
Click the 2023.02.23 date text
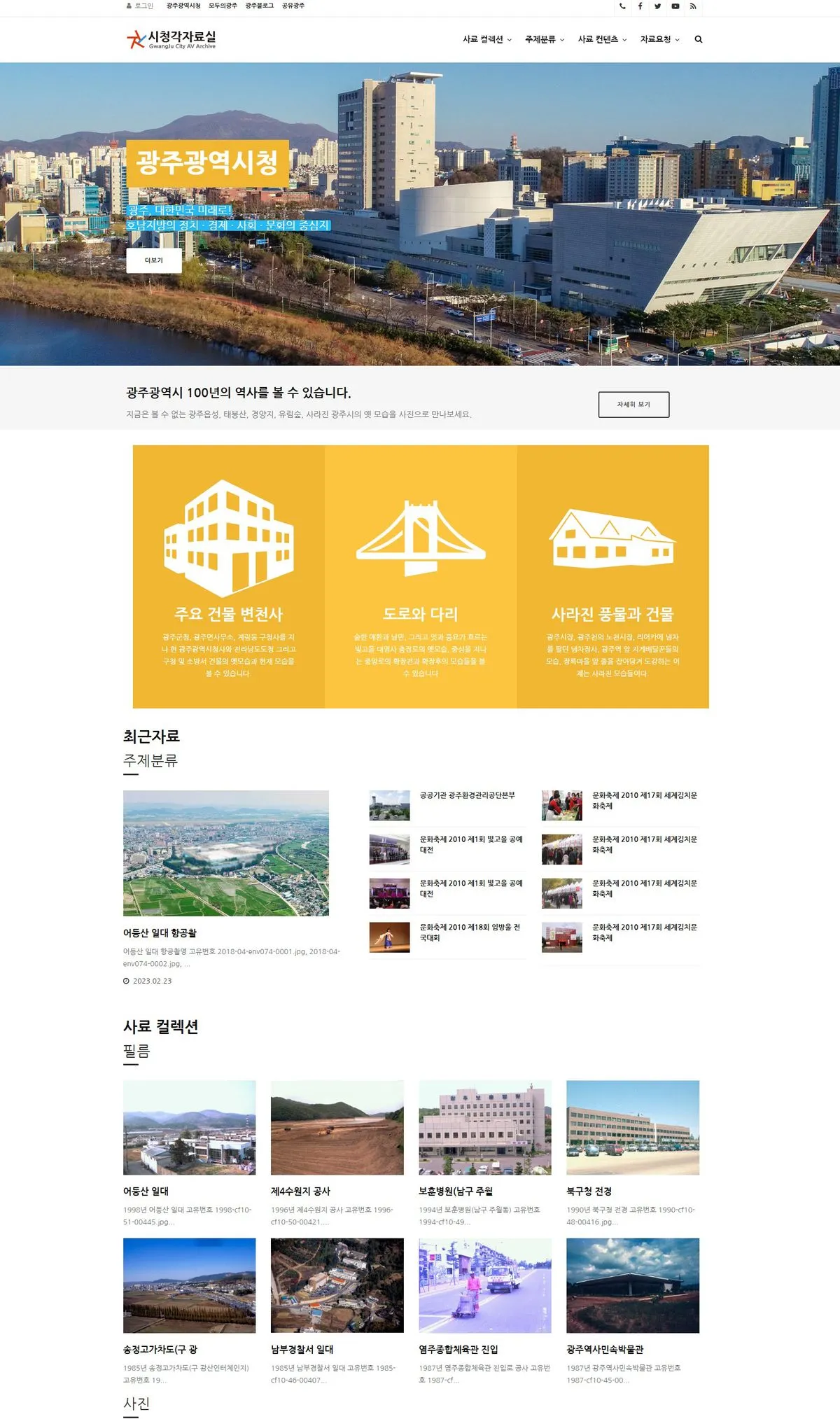pos(152,981)
